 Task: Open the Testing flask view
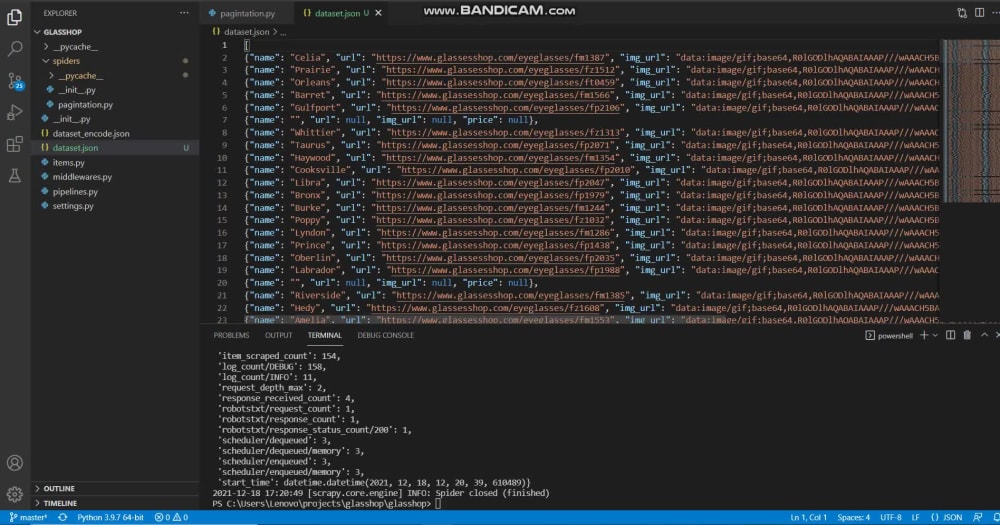pyautogui.click(x=14, y=175)
